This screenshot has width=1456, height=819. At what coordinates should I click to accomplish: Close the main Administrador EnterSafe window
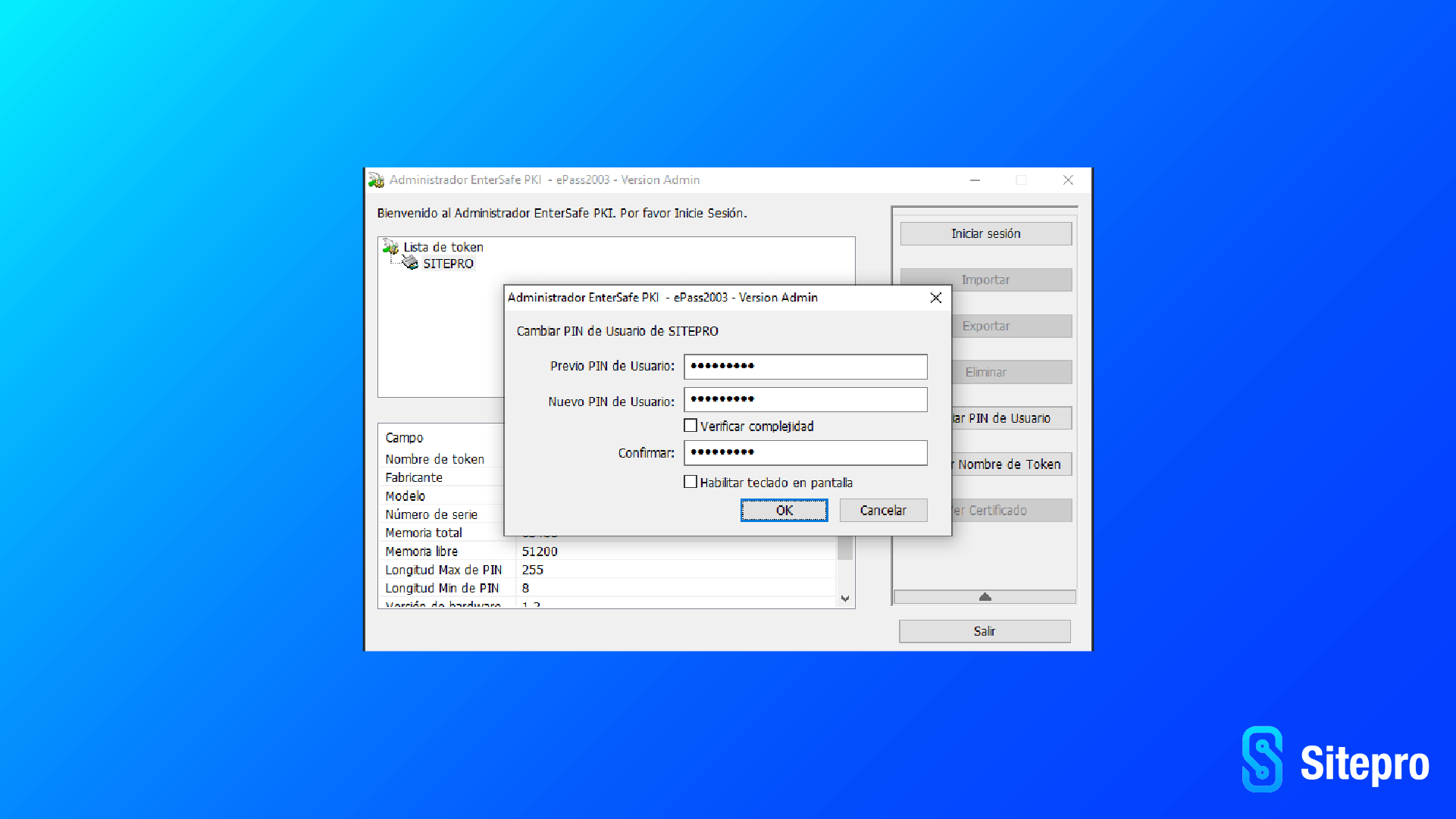click(1068, 180)
